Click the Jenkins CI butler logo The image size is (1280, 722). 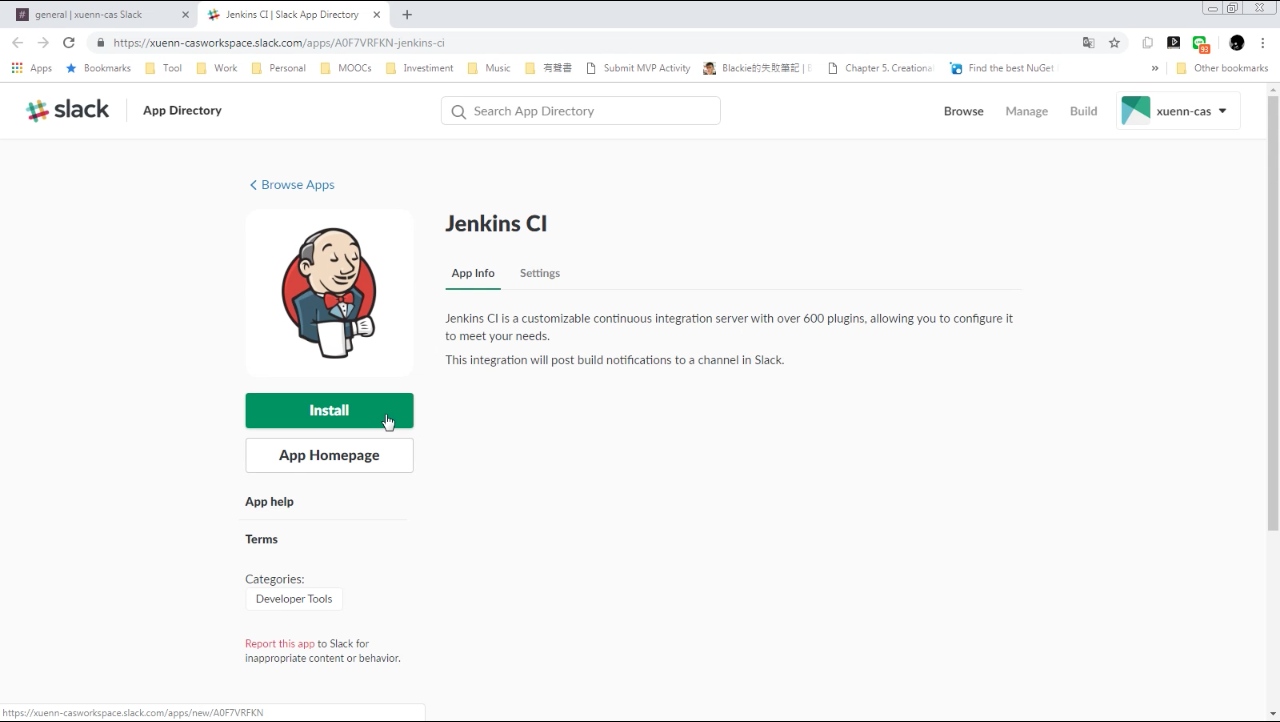coord(329,293)
